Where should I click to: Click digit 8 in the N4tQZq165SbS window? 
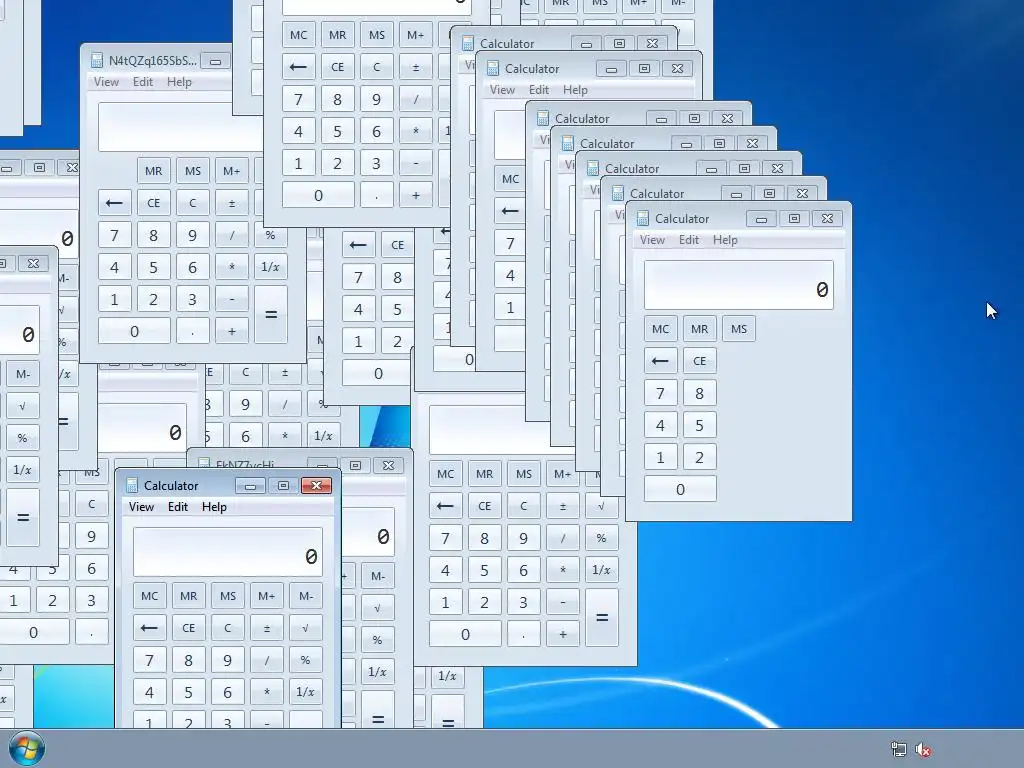pos(153,235)
